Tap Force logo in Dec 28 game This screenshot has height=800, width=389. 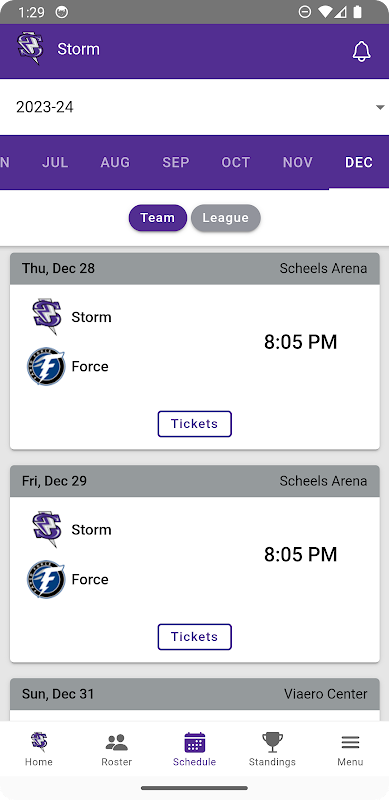46,366
